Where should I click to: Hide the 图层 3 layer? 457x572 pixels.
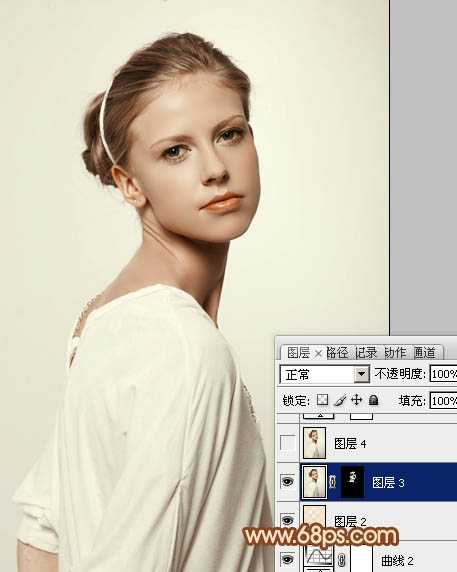pos(287,482)
